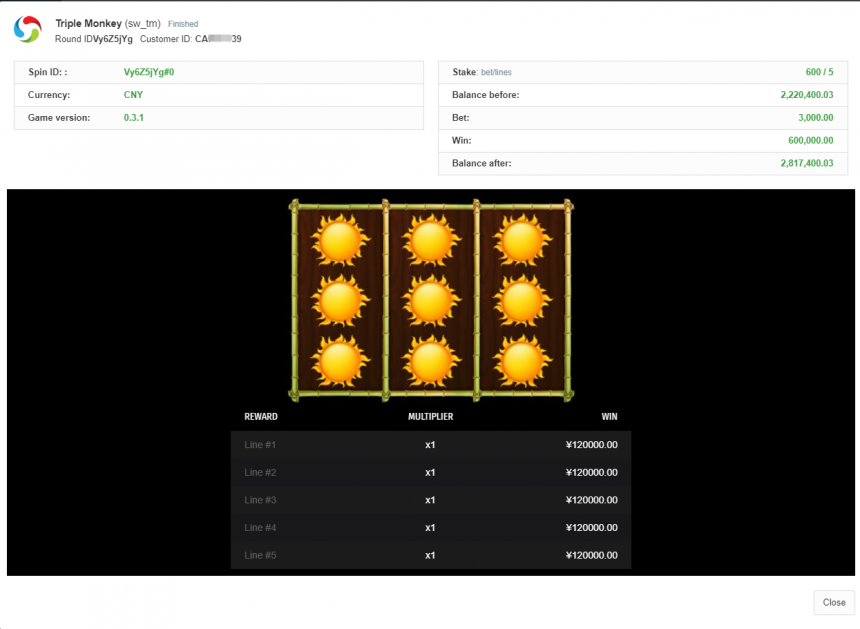Viewport: 860px width, 629px height.
Task: Select the Line #1 reward row
Action: click(430, 445)
